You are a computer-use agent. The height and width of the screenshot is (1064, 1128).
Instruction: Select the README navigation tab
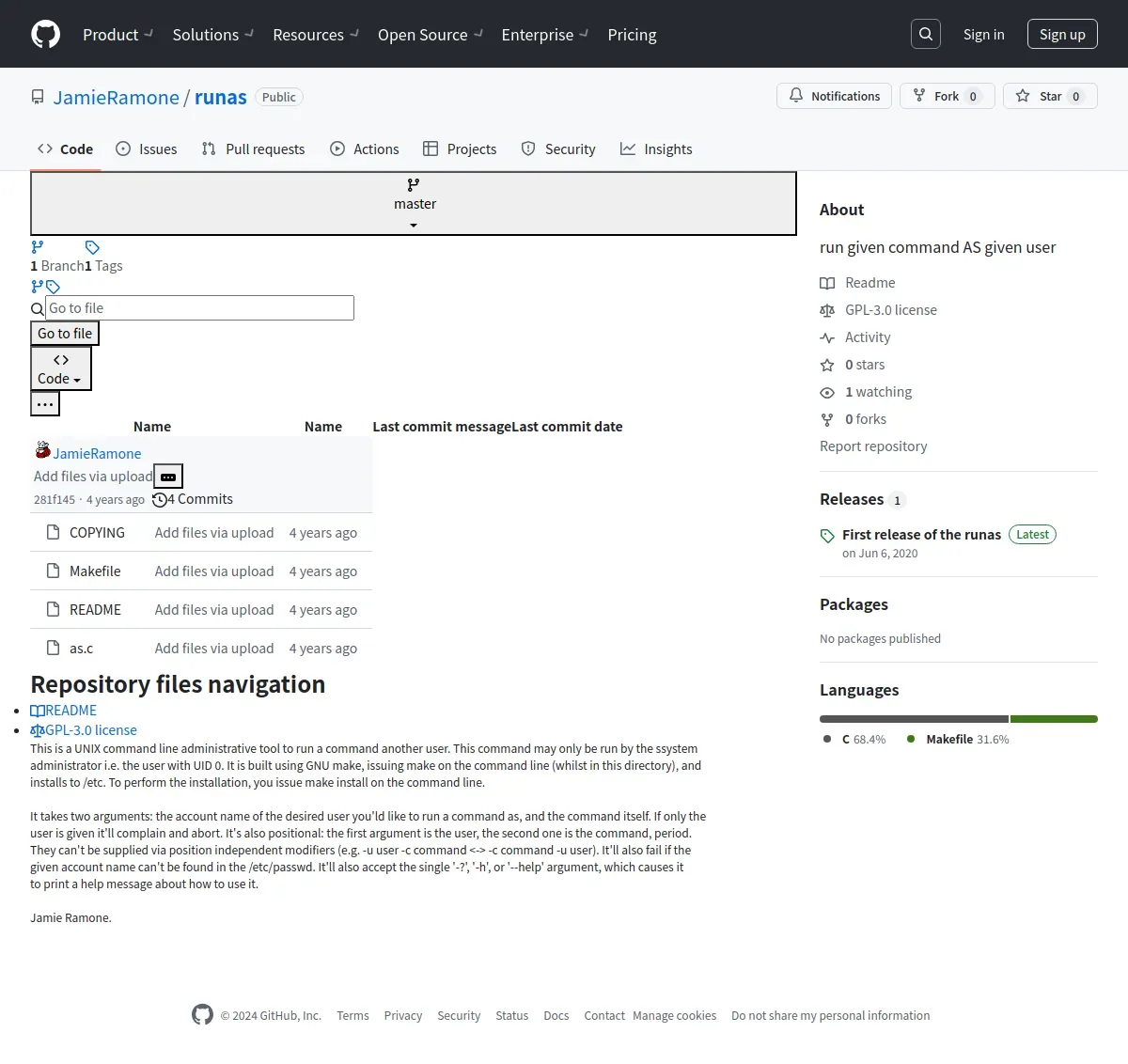(x=64, y=711)
